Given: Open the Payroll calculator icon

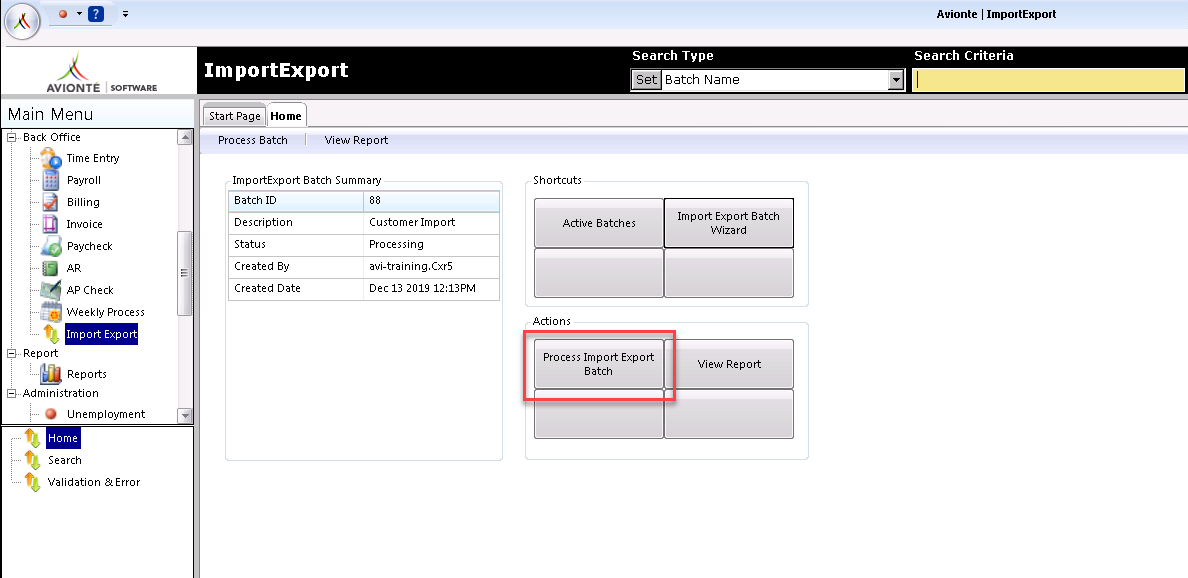Looking at the screenshot, I should pyautogui.click(x=51, y=180).
